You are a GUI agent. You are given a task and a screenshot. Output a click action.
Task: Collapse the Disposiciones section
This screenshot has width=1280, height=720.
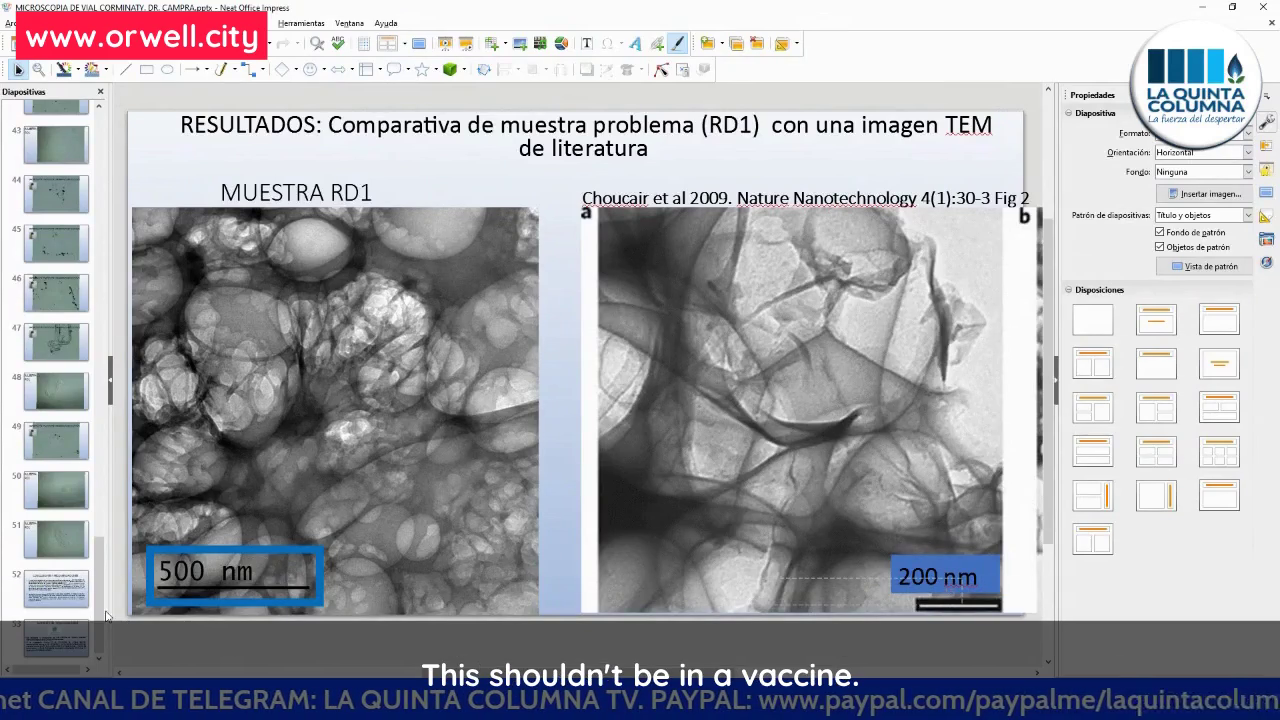click(x=1069, y=290)
